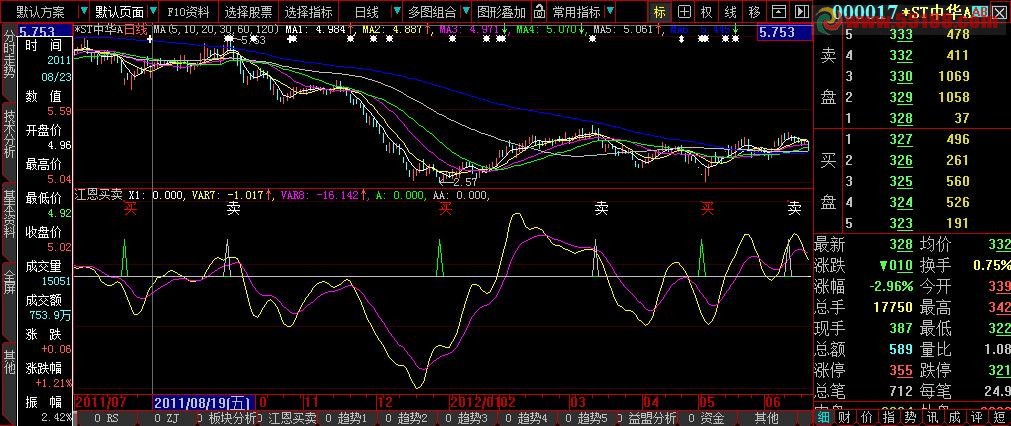Click the 2011/07 timeline label
The height and width of the screenshot is (426, 1011).
[x=101, y=402]
